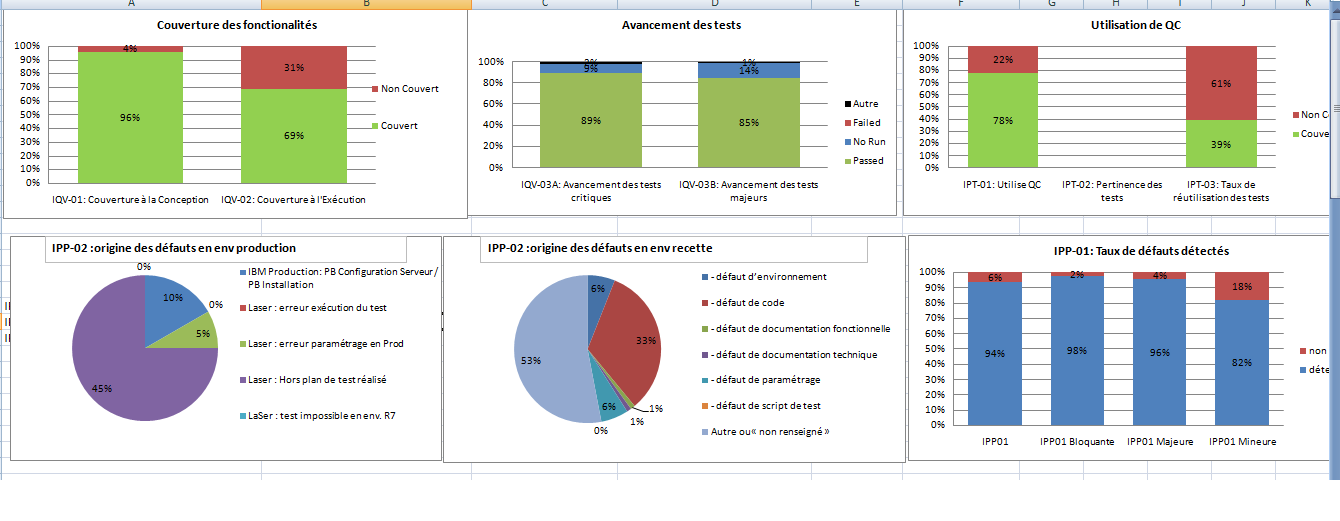The height and width of the screenshot is (521, 1340).
Task: Click green 'Couvert' legend swatch in Couverture chart
Action: [376, 126]
